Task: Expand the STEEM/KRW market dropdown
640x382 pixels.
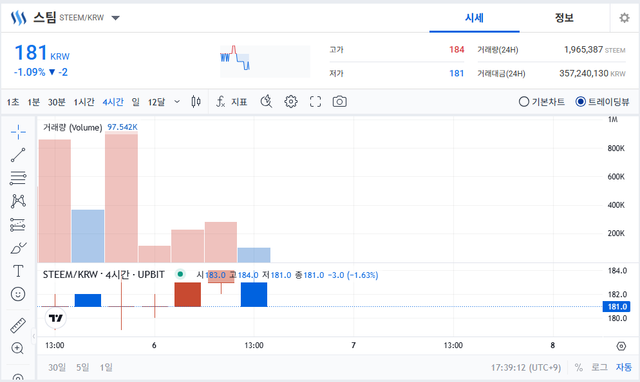Action: tap(116, 18)
